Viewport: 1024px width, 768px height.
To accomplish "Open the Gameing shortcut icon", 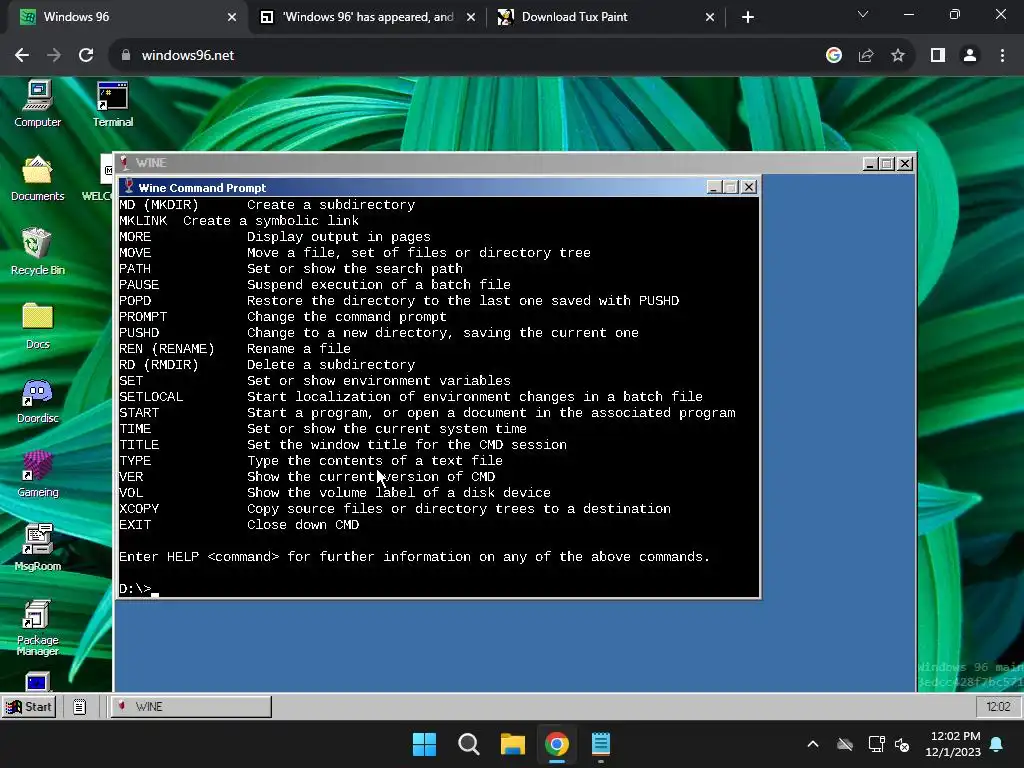I will [x=37, y=474].
